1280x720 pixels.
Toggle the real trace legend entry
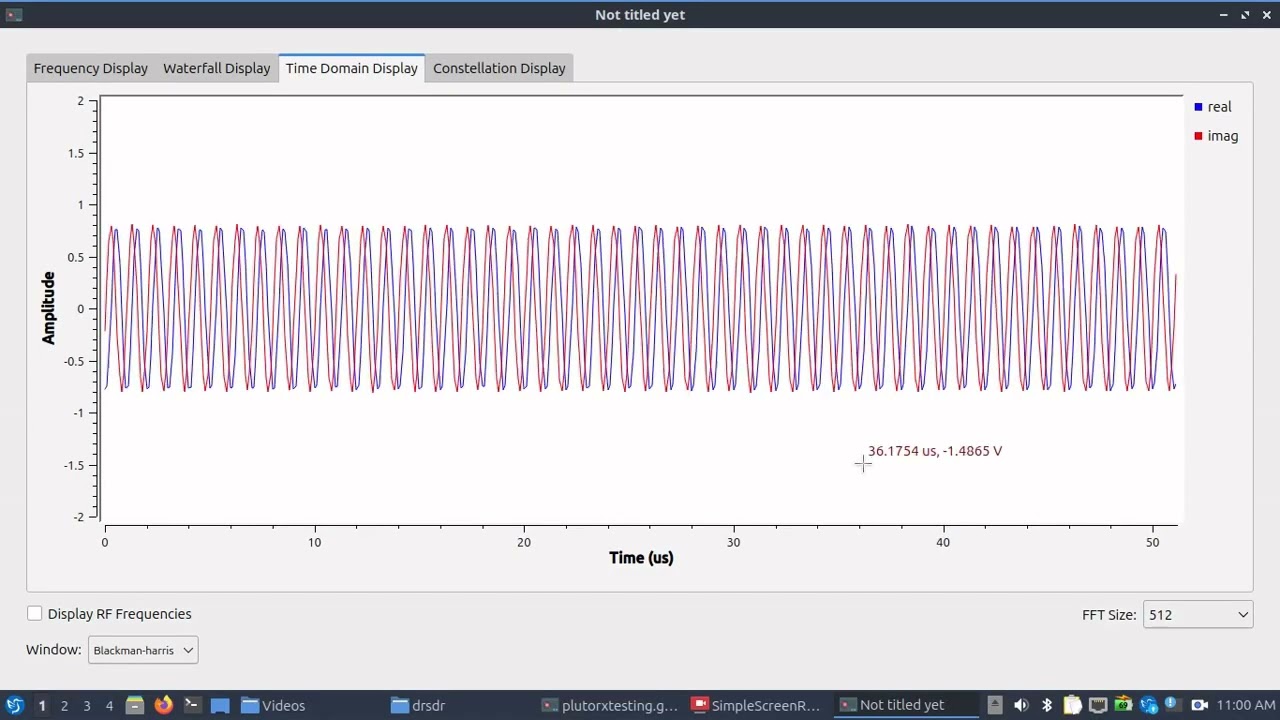(x=1213, y=107)
